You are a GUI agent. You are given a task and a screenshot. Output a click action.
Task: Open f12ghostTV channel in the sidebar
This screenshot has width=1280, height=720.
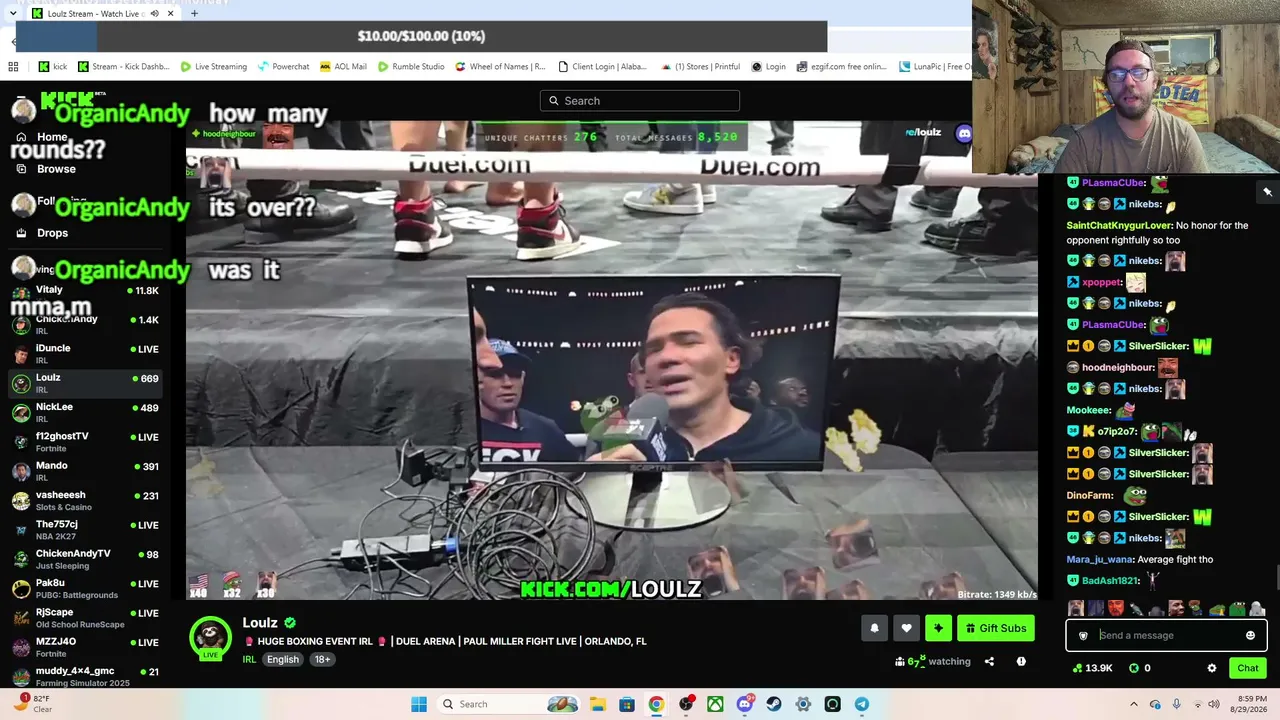point(85,441)
